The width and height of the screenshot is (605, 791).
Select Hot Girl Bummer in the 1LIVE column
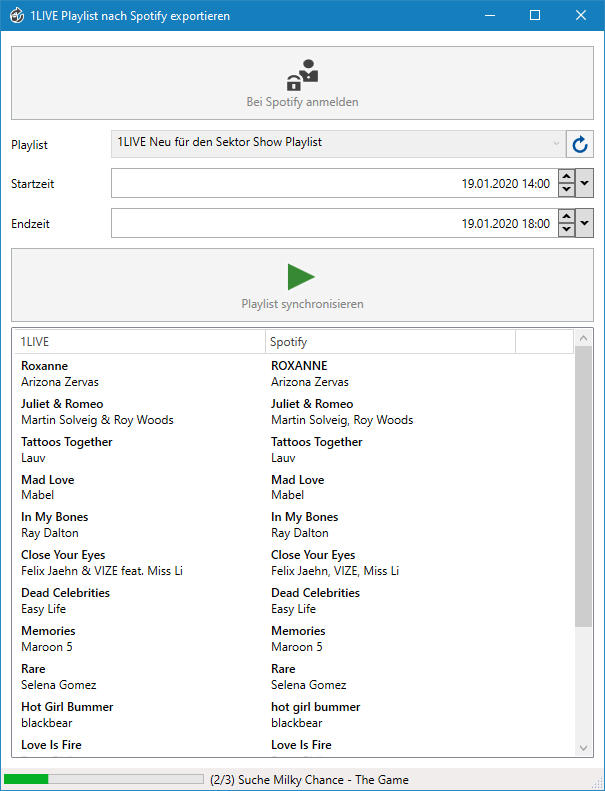67,707
